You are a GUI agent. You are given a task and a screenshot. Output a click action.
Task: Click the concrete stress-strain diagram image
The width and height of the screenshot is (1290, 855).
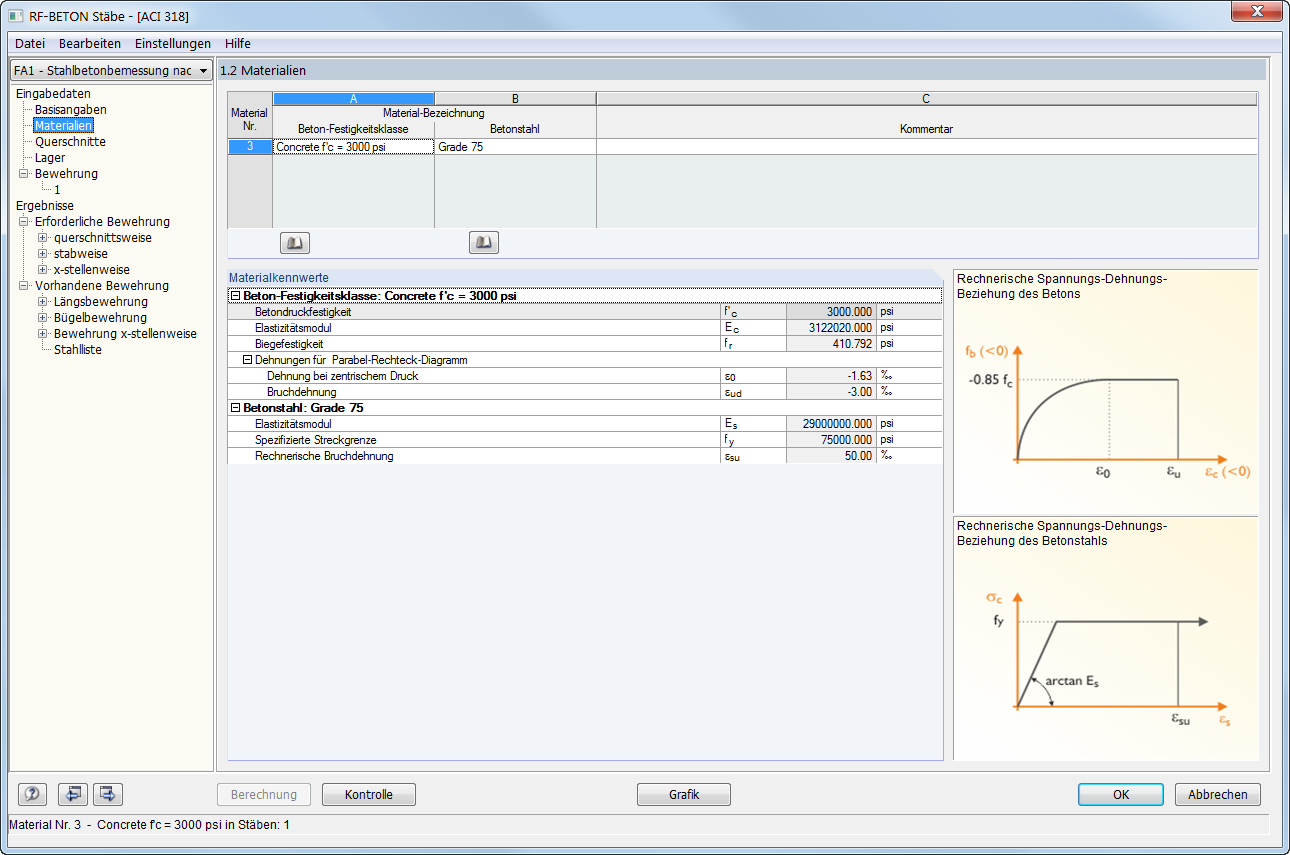pos(1105,391)
